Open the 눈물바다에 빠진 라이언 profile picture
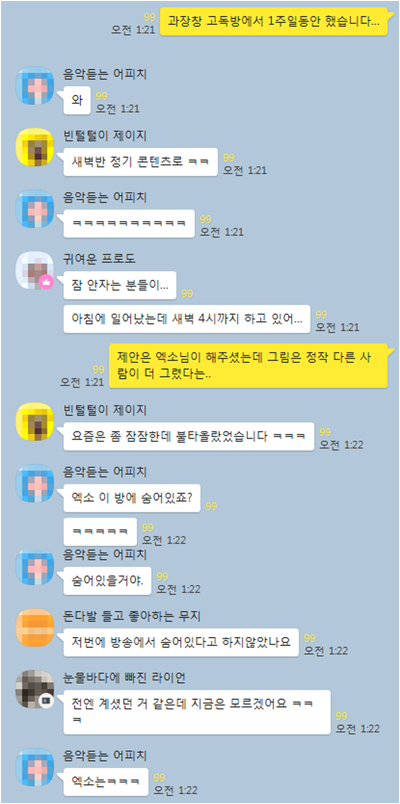The width and height of the screenshot is (400, 804). [34, 689]
